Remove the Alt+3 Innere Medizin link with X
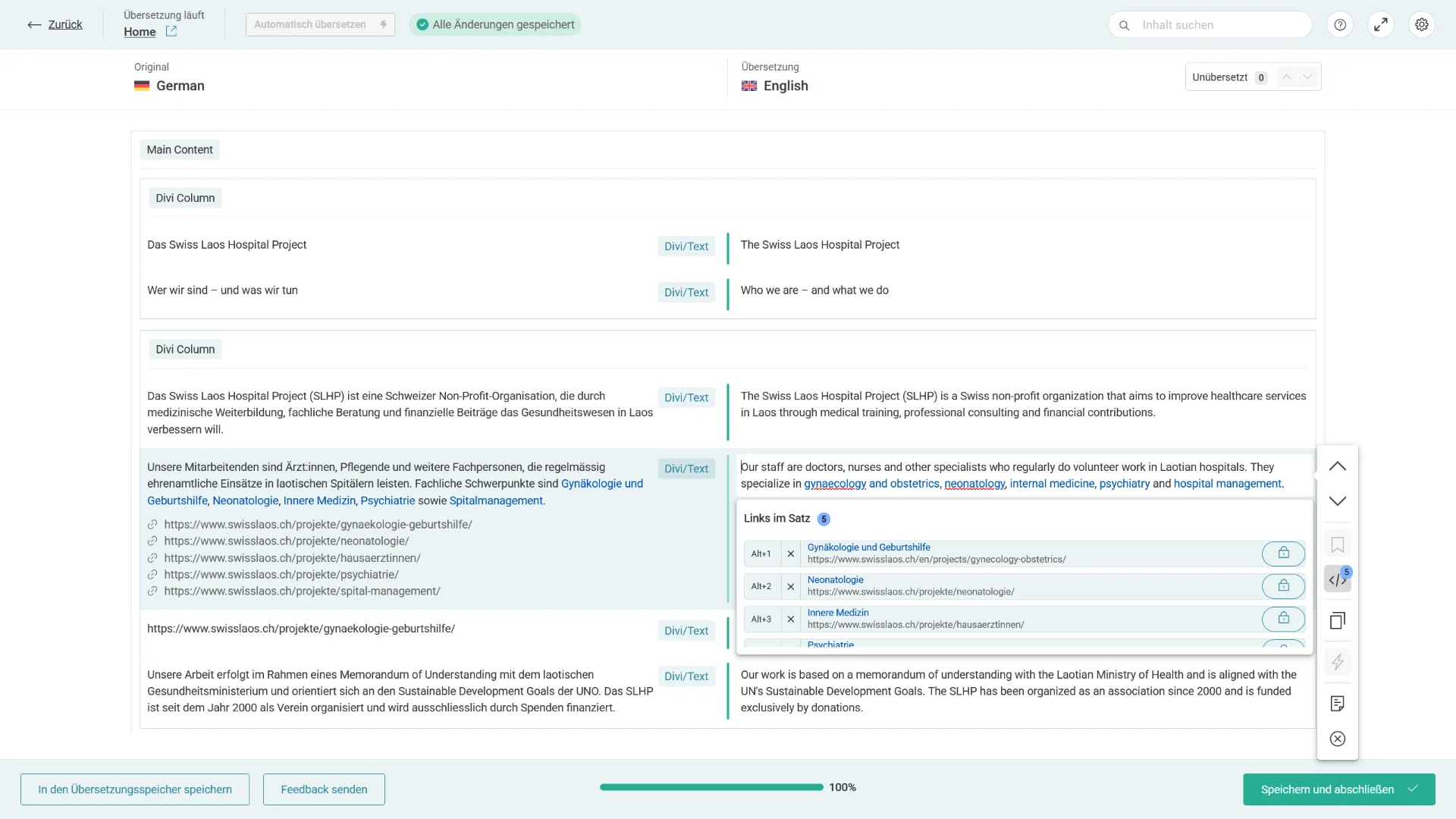Screen dimensions: 1456x819 coord(791,619)
